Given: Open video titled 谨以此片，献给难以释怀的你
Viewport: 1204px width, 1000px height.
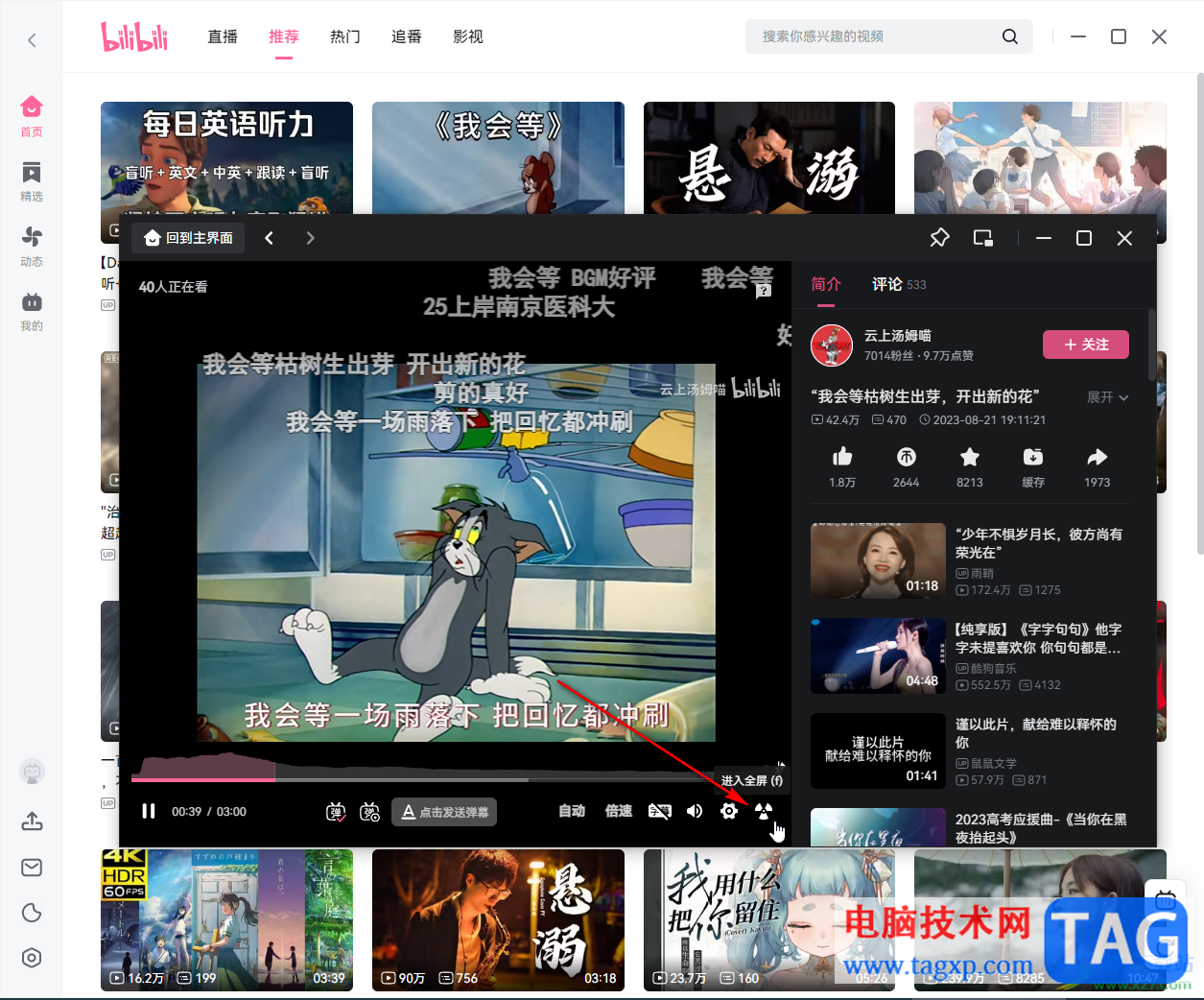Looking at the screenshot, I should (1036, 733).
